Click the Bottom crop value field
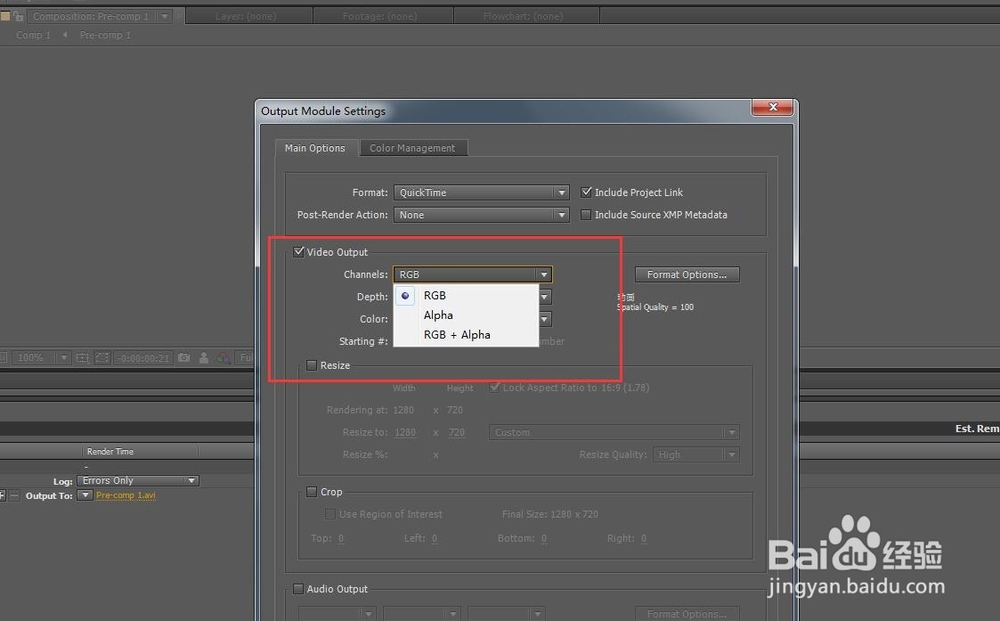Screen dimensions: 1000x621 544,539
